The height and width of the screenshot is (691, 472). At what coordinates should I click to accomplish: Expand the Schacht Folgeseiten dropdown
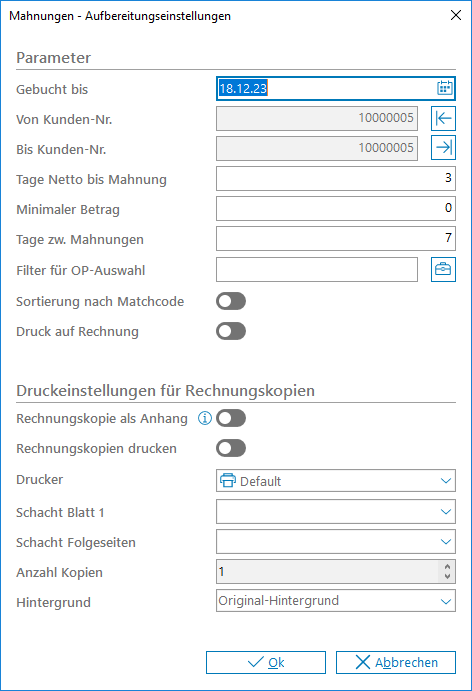(336, 541)
